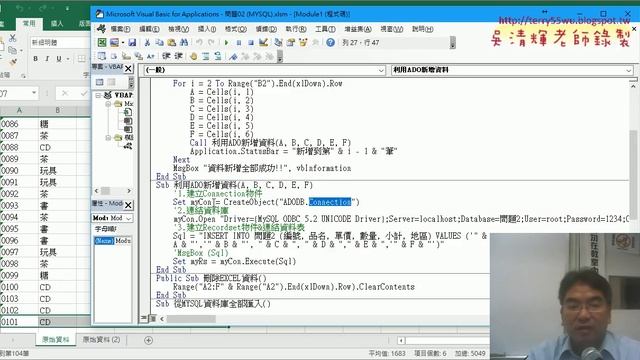Open the 檢視(V) menu

coord(178,29)
